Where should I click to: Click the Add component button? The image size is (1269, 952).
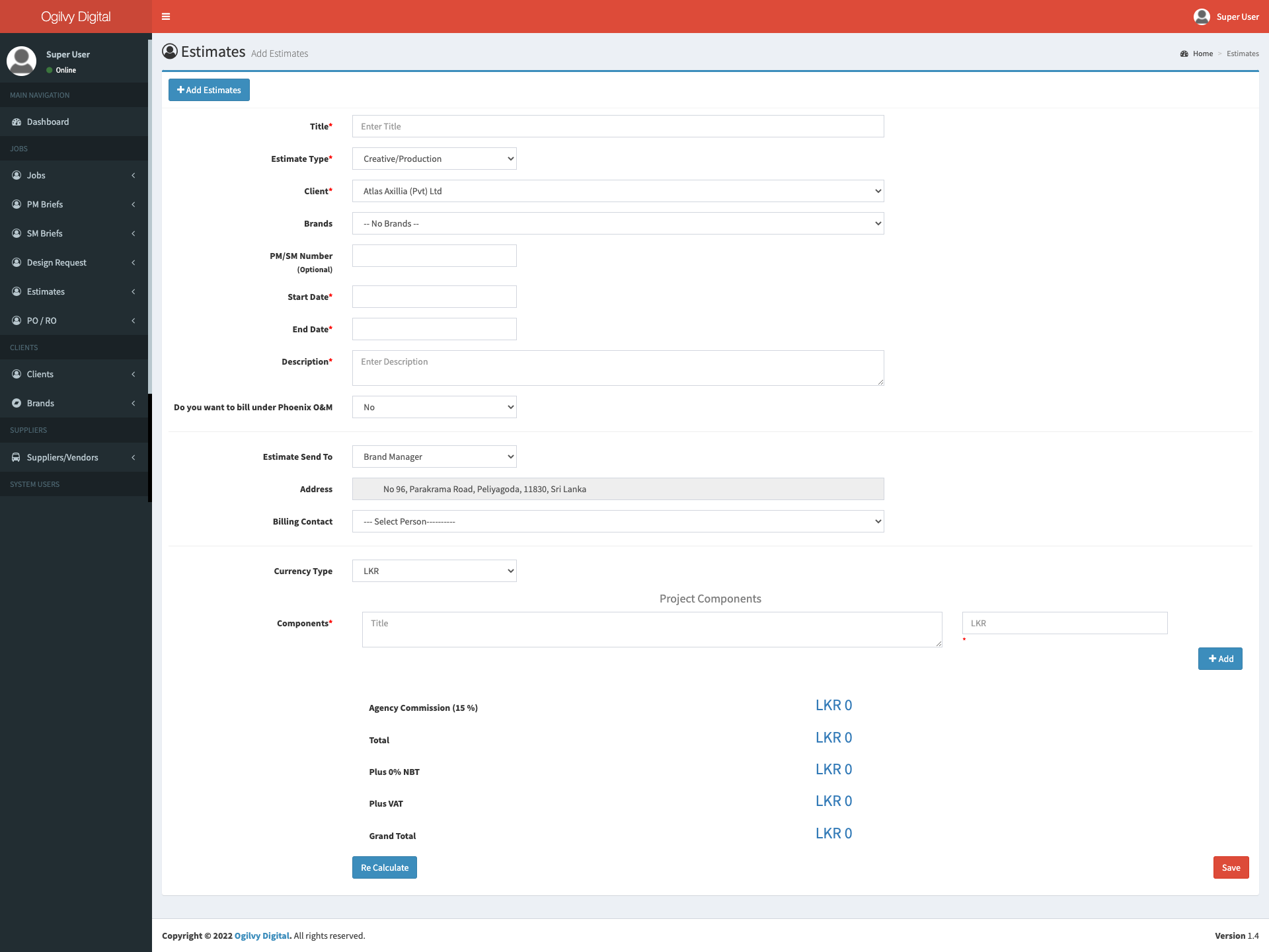[x=1220, y=659]
